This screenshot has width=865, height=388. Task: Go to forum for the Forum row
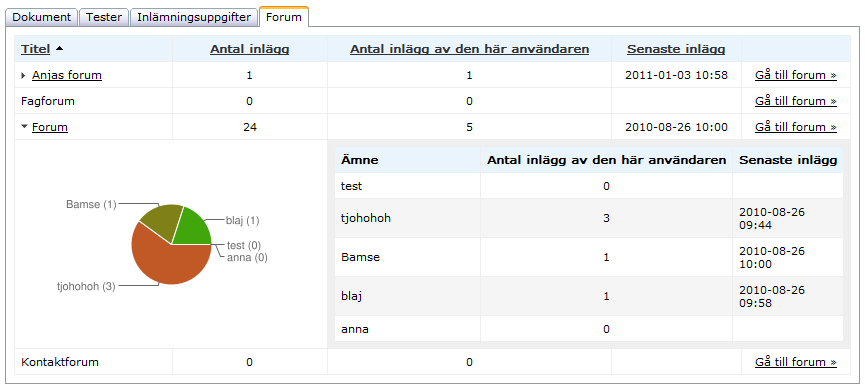795,127
